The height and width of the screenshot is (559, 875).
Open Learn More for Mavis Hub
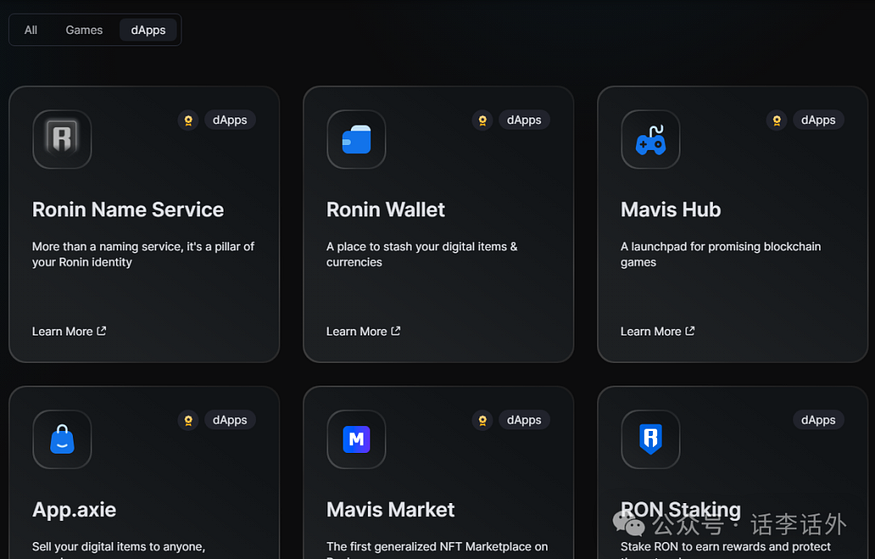click(657, 331)
